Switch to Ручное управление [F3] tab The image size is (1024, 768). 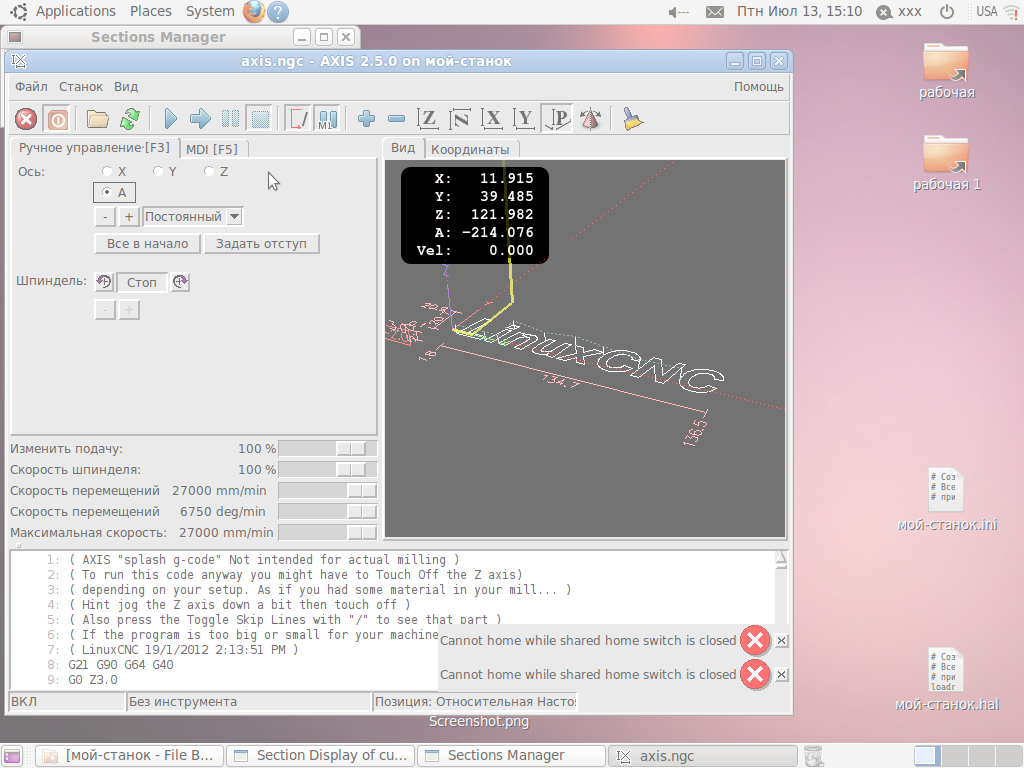click(94, 148)
